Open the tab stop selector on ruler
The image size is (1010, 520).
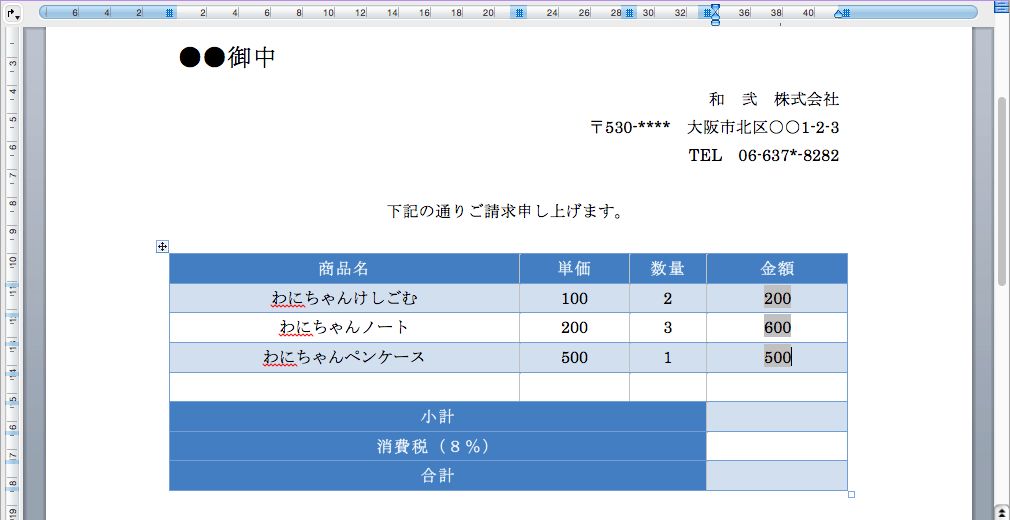[x=13, y=14]
